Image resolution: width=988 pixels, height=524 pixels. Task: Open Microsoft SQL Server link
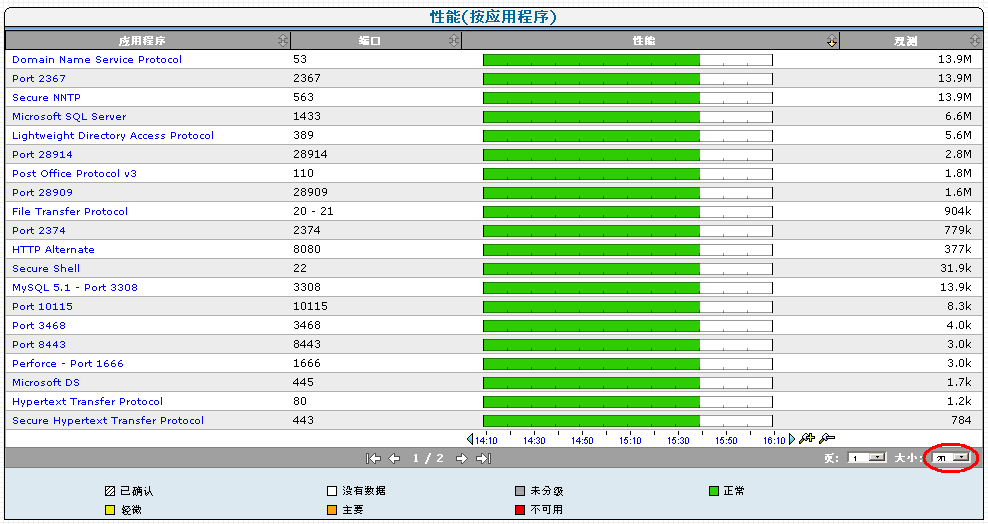69,117
